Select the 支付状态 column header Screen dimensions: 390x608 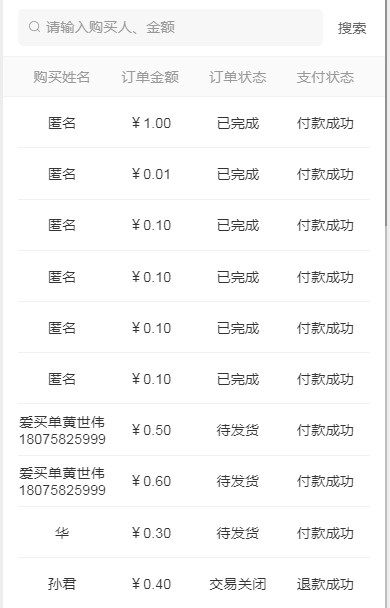pyautogui.click(x=325, y=77)
